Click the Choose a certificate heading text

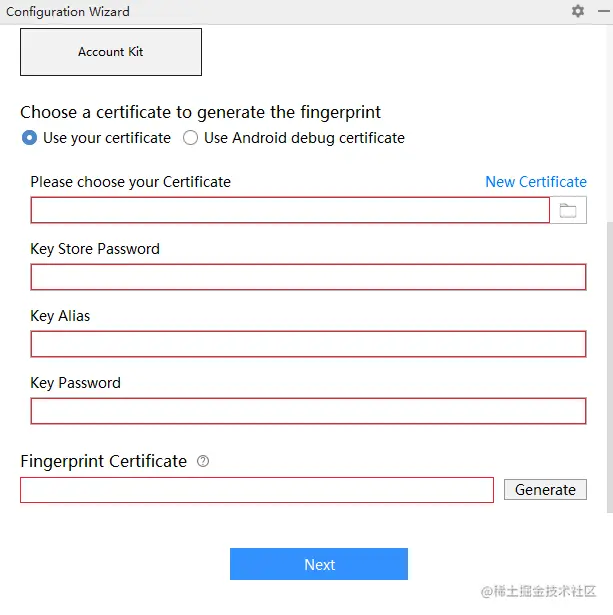(x=200, y=112)
